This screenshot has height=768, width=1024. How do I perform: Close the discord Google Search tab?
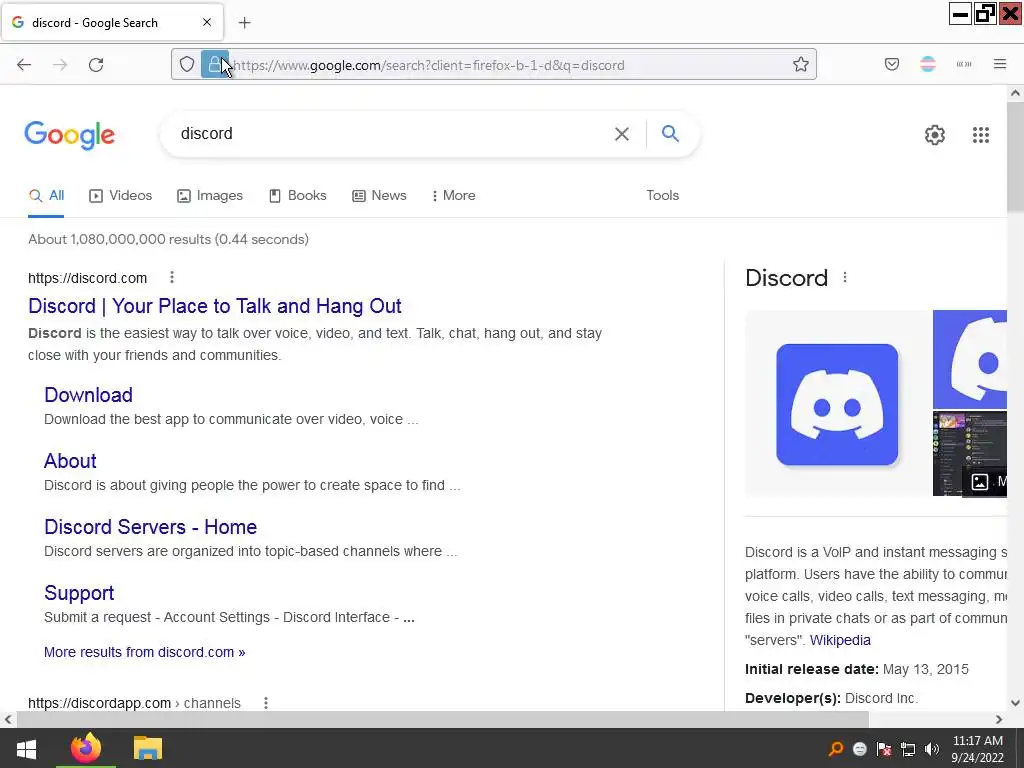(x=207, y=22)
